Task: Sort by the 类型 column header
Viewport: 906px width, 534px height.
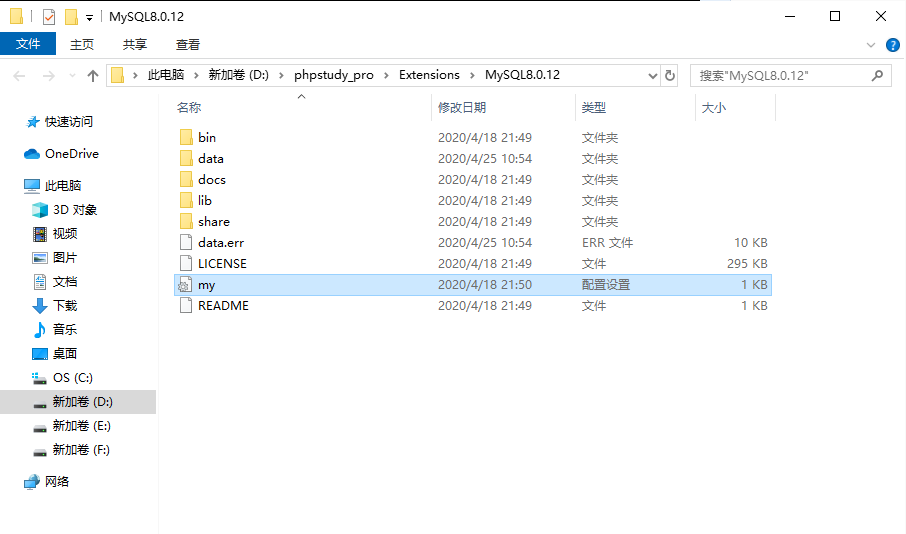Action: pos(593,107)
